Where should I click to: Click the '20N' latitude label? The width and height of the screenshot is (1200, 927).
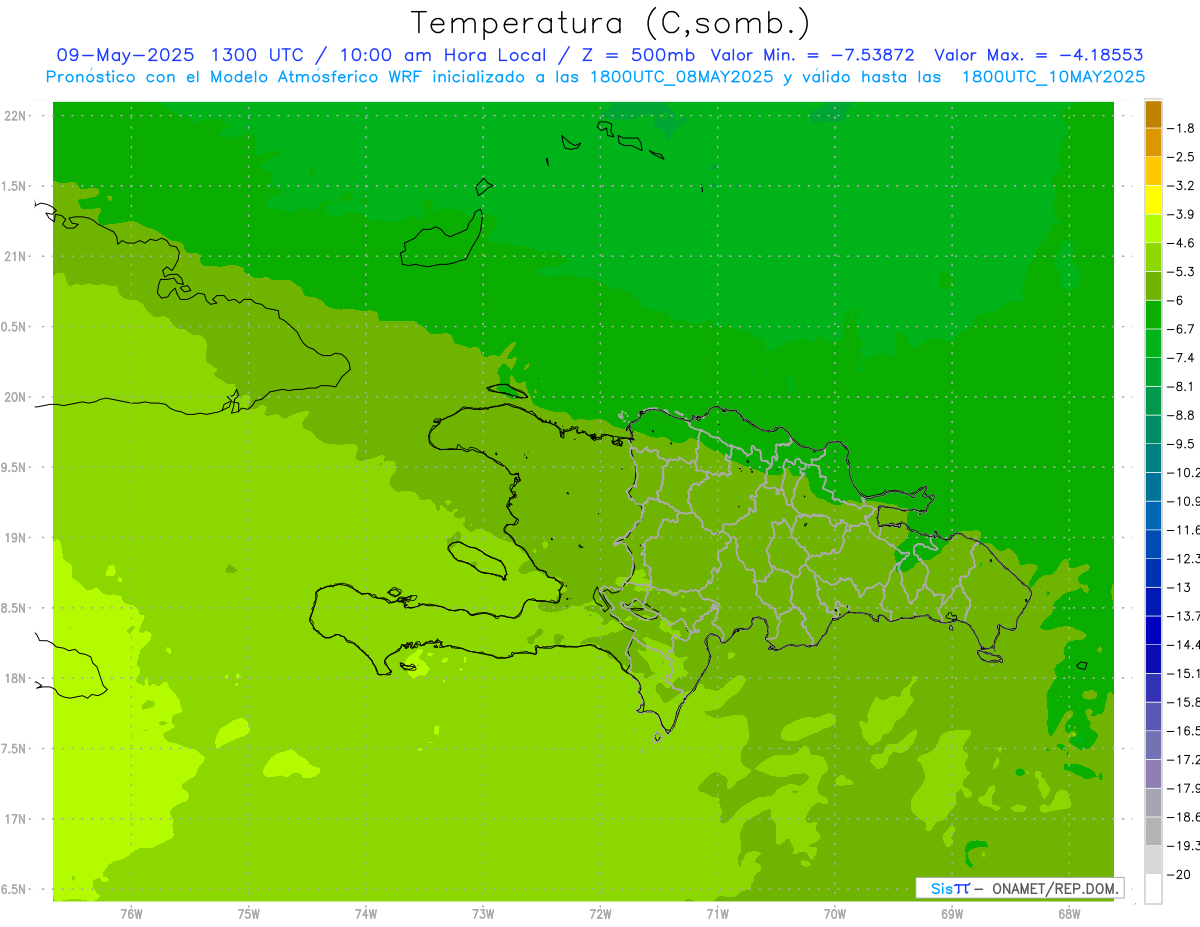(x=17, y=397)
